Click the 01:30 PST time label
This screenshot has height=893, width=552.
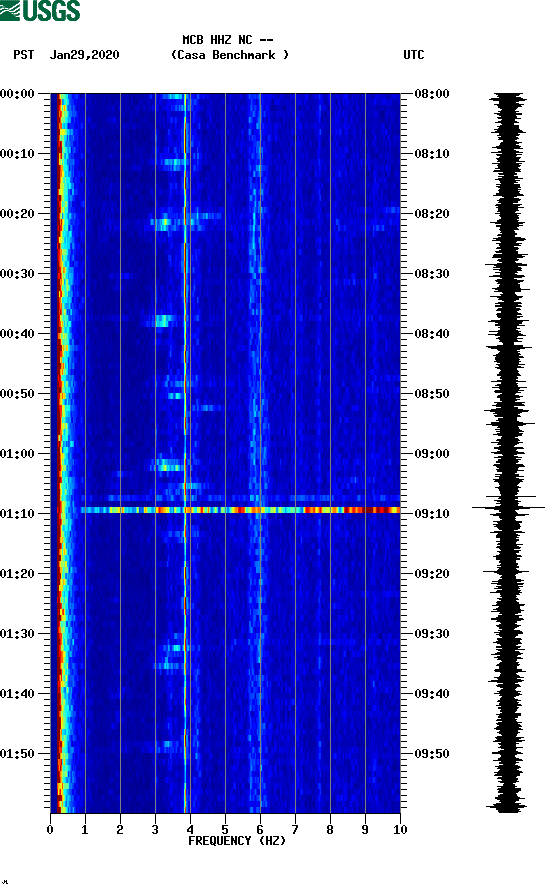pos(17,634)
